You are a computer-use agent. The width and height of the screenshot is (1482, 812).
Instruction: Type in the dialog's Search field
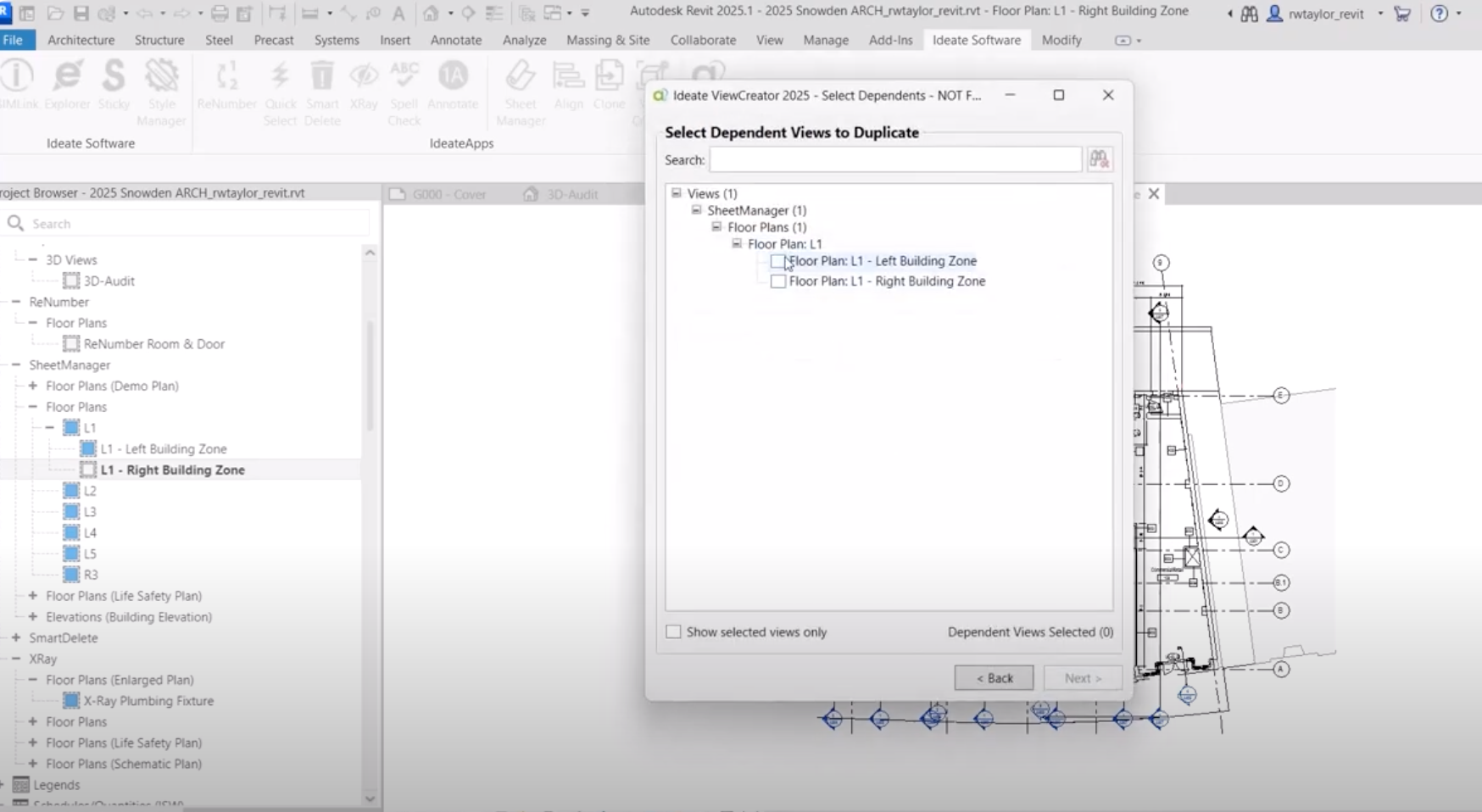[894, 159]
